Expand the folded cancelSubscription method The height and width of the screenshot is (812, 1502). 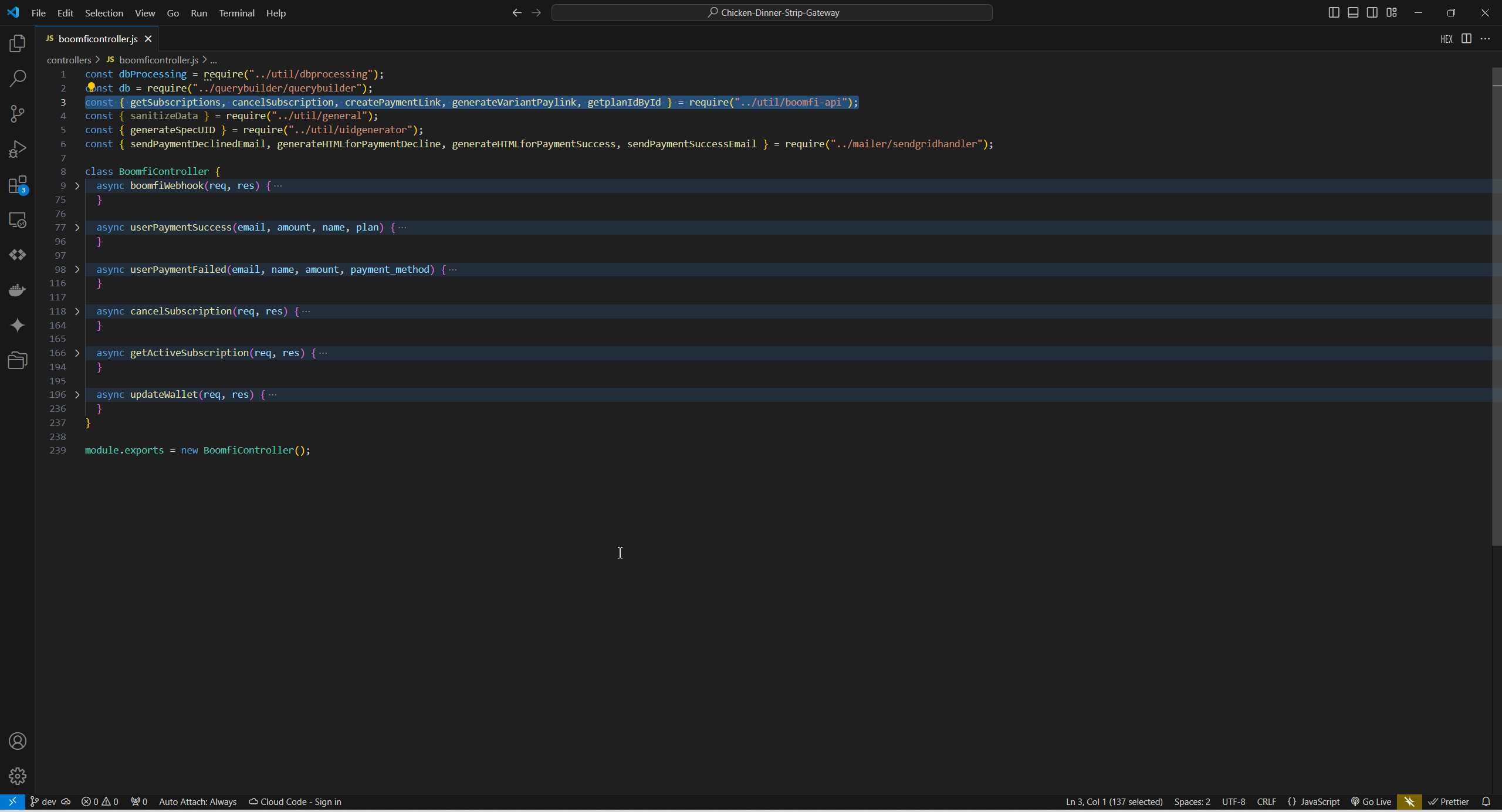(x=77, y=312)
